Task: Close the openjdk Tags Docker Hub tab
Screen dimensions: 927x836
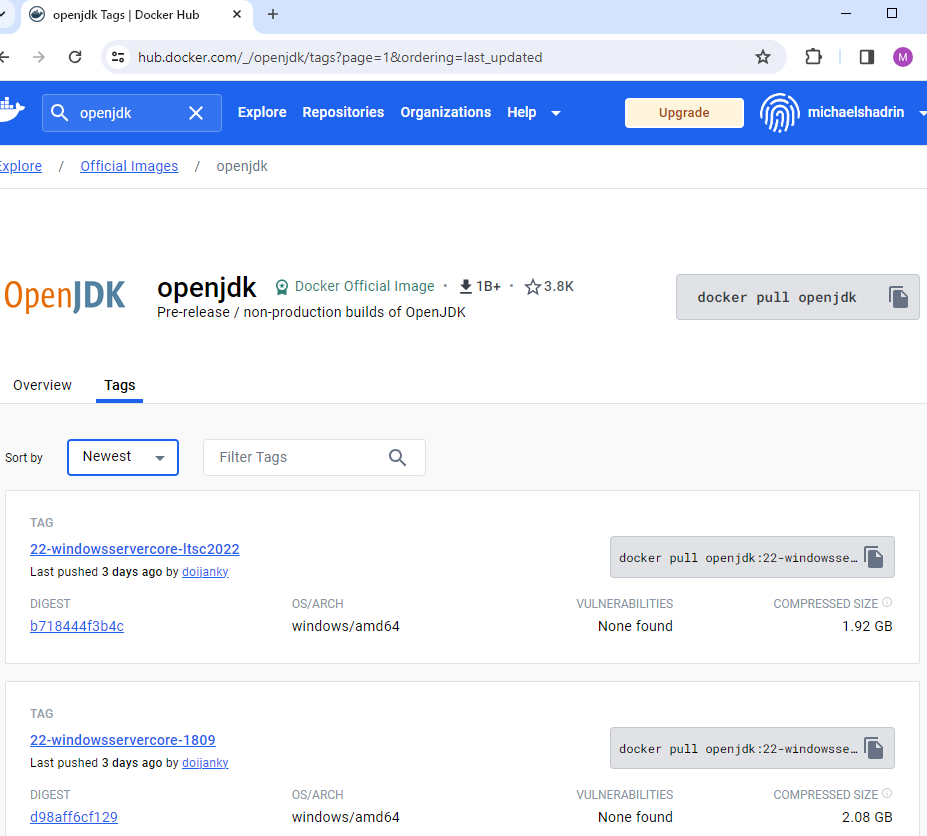Action: [x=237, y=14]
